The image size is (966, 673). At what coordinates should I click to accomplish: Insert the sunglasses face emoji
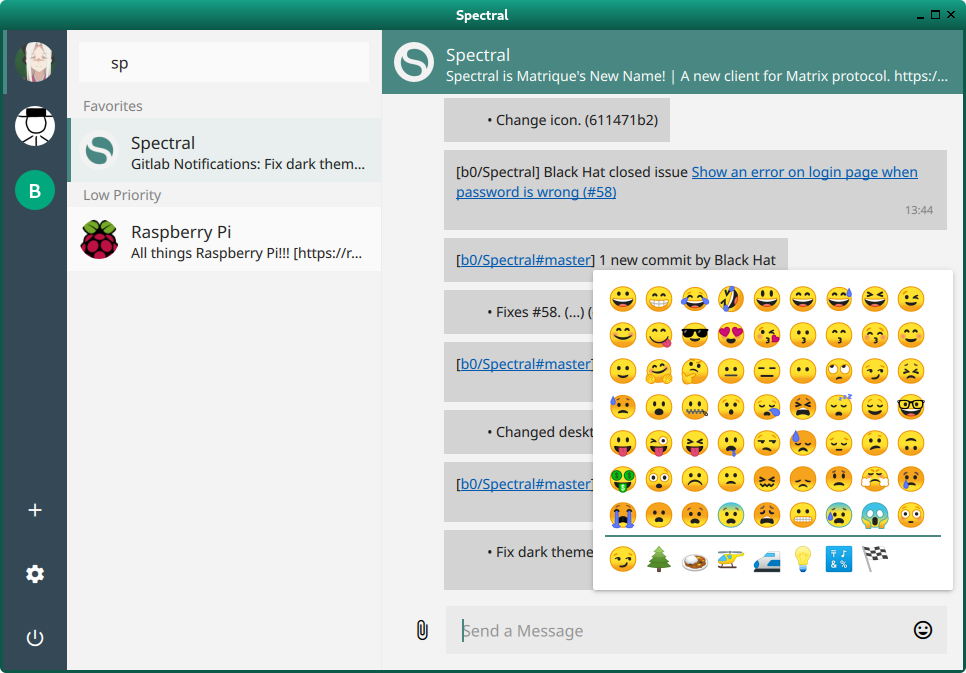click(x=694, y=335)
